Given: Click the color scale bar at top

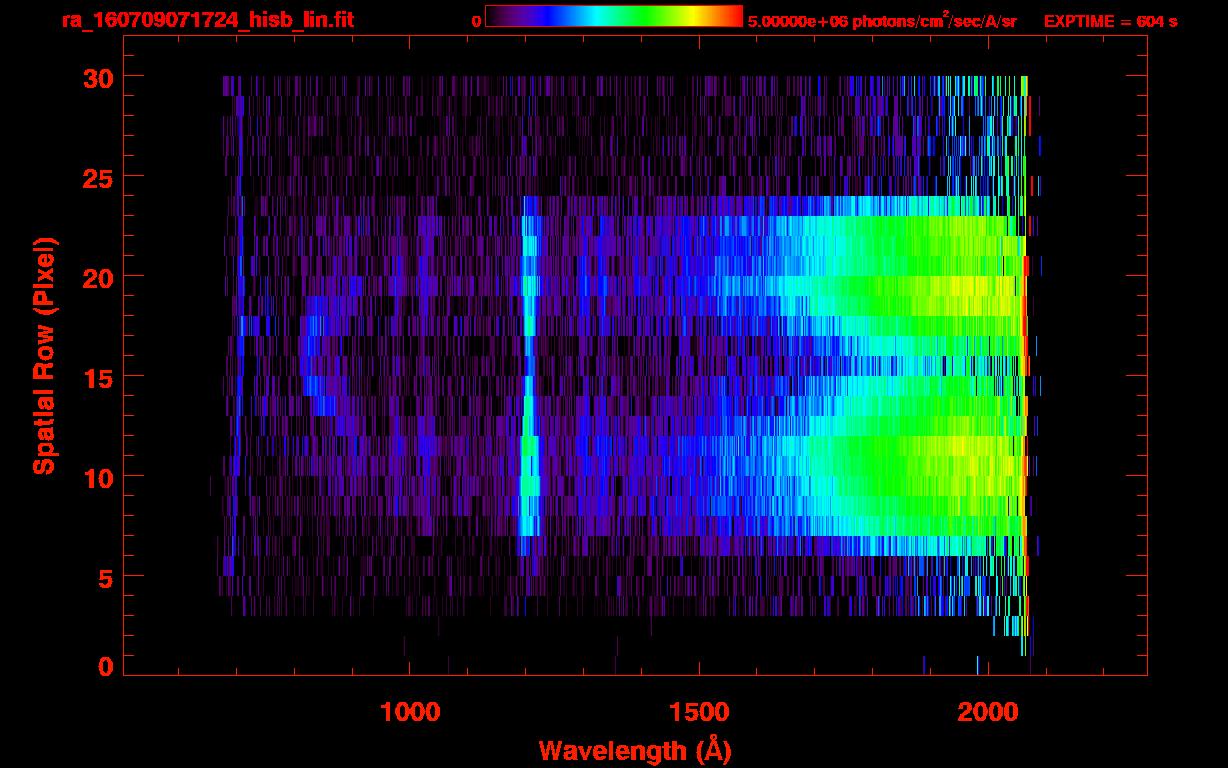Looking at the screenshot, I should tap(613, 16).
